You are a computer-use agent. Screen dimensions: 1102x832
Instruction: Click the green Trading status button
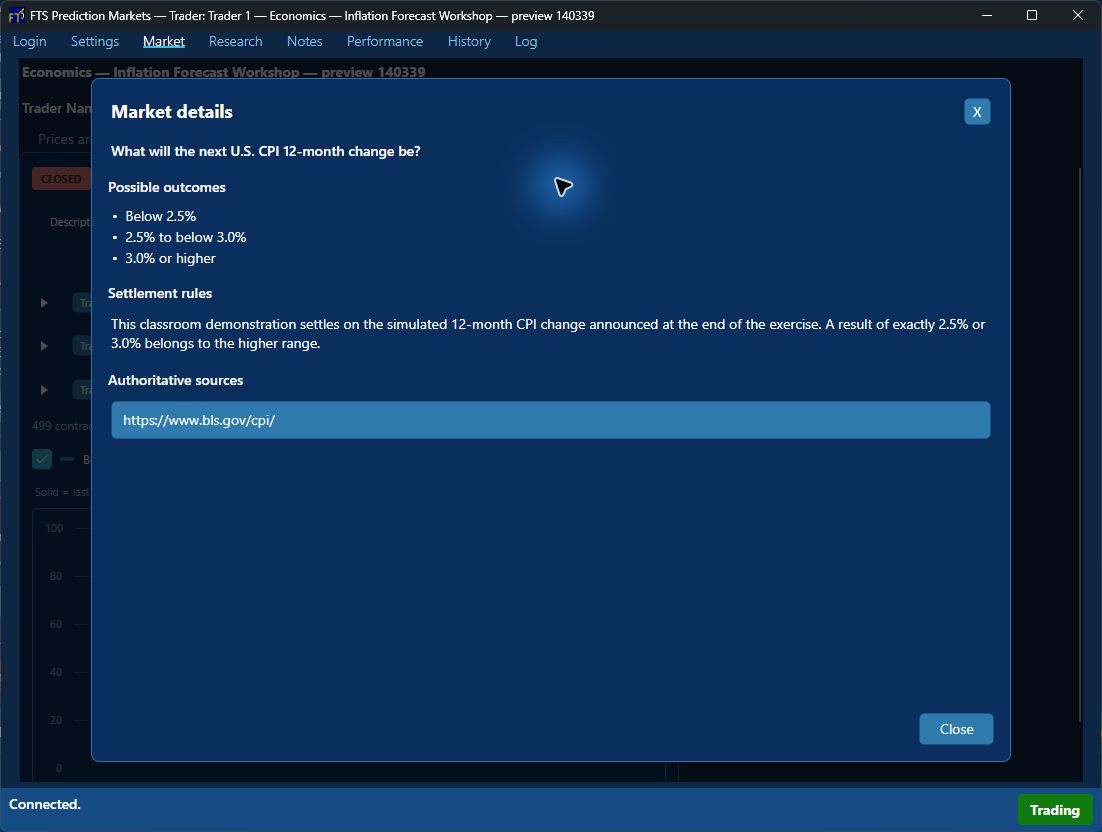pyautogui.click(x=1054, y=810)
